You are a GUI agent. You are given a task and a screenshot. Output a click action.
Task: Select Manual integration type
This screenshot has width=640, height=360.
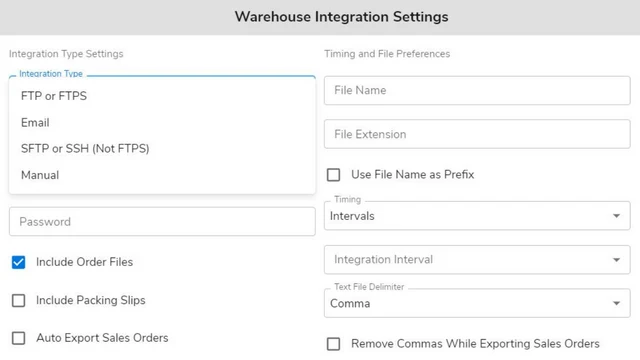(x=162, y=175)
